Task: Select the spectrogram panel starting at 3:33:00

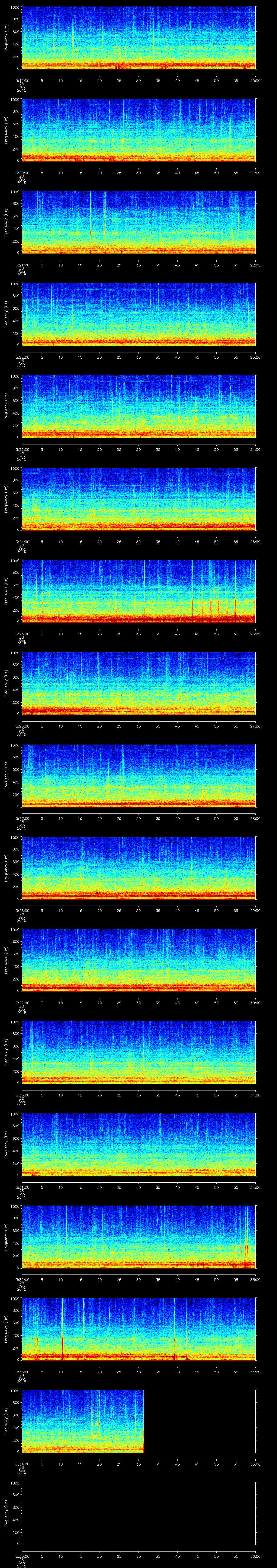Action: pos(139,1329)
